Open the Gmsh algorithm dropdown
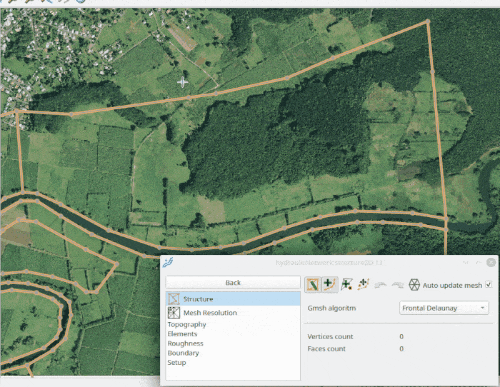Image resolution: width=500 pixels, height=387 pixels. (x=444, y=308)
